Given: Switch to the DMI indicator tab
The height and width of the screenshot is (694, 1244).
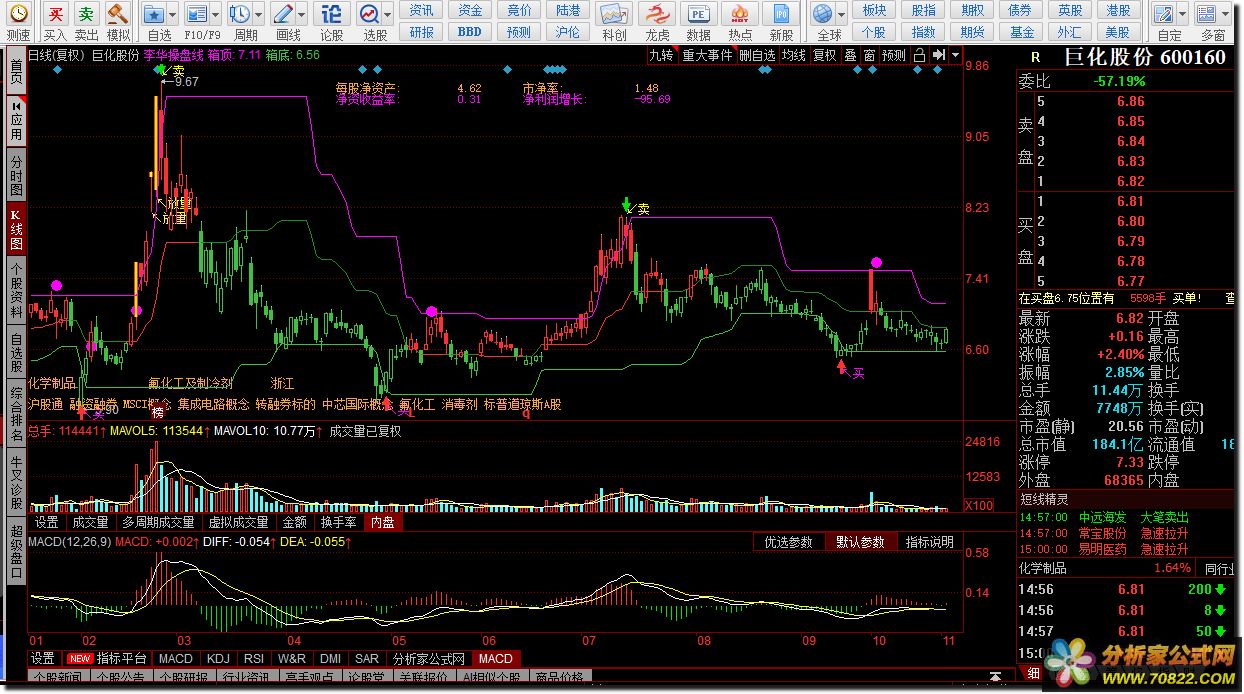Looking at the screenshot, I should pyautogui.click(x=329, y=658).
